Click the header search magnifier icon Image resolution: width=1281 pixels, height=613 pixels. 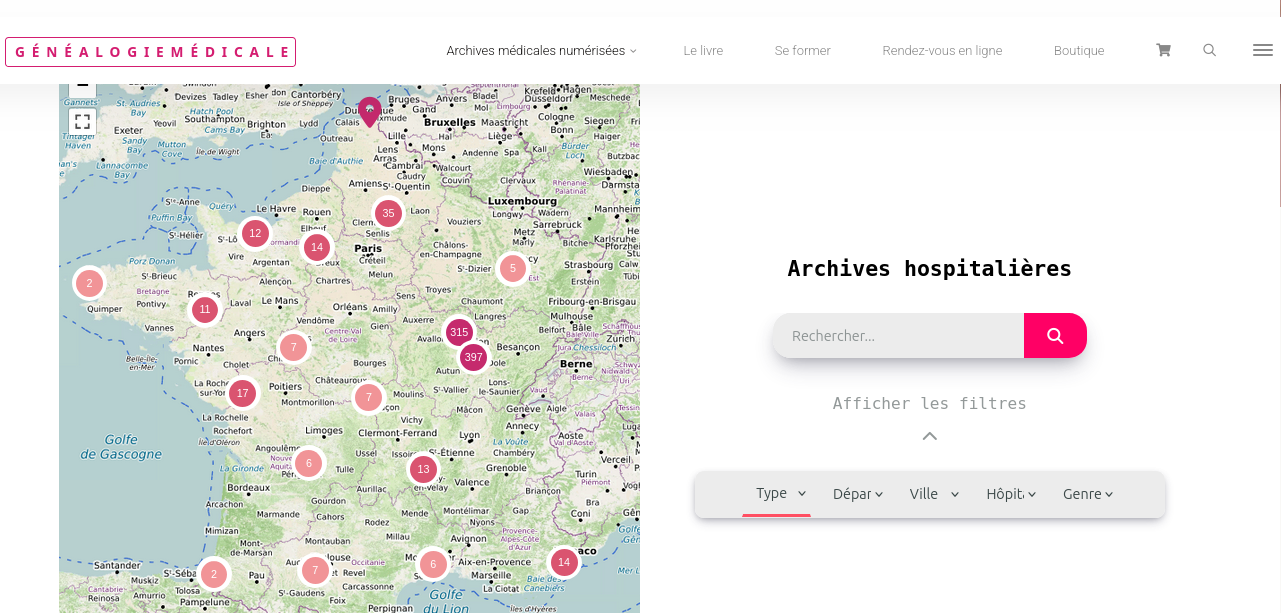[x=1209, y=50]
